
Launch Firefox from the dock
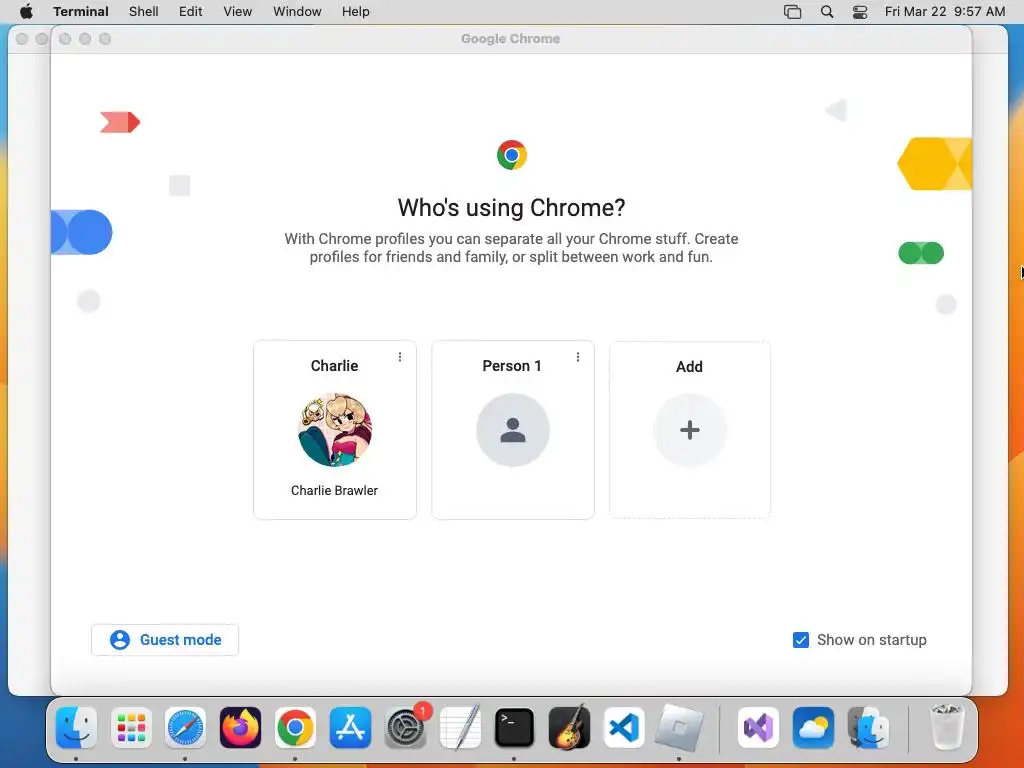click(240, 728)
